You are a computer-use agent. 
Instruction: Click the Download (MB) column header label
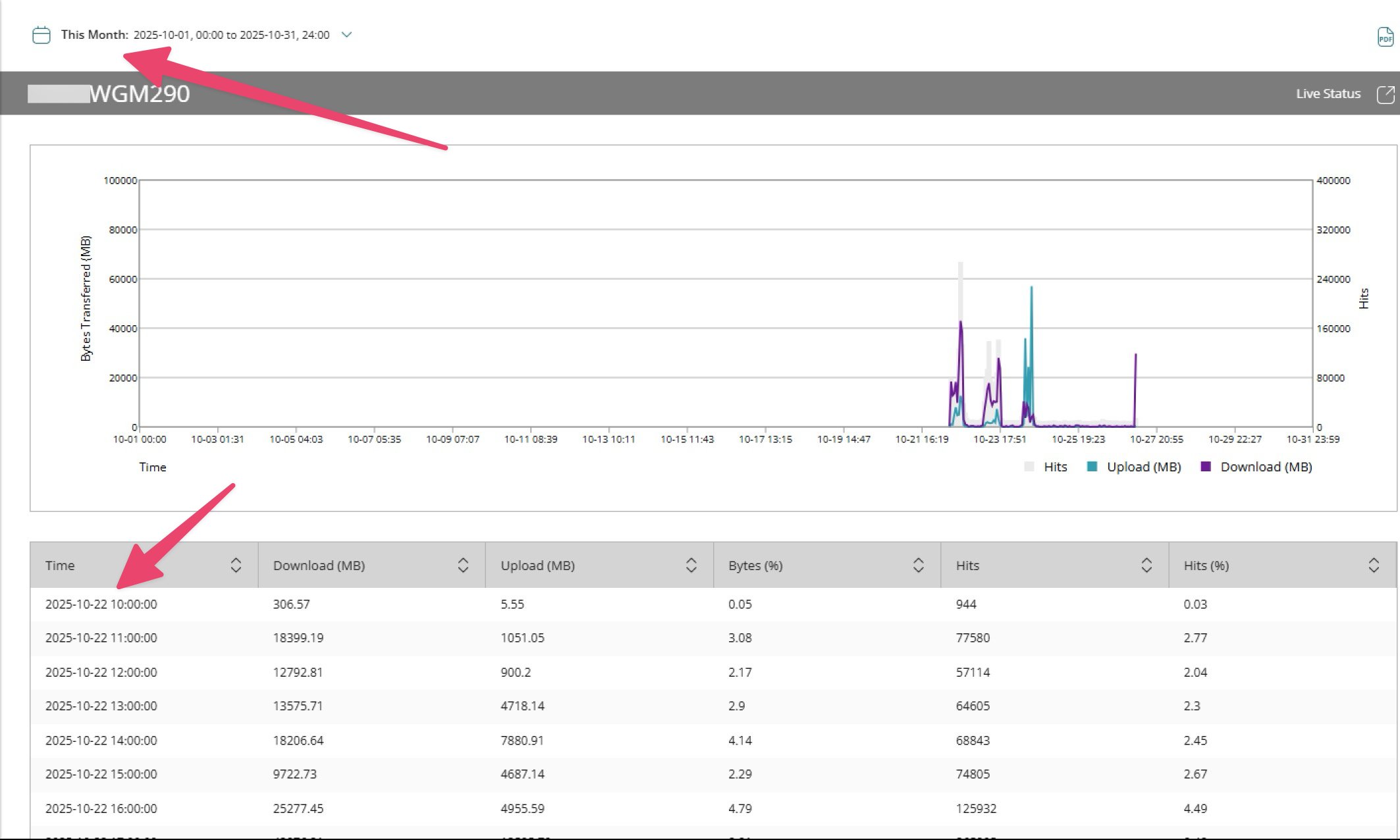click(x=319, y=565)
